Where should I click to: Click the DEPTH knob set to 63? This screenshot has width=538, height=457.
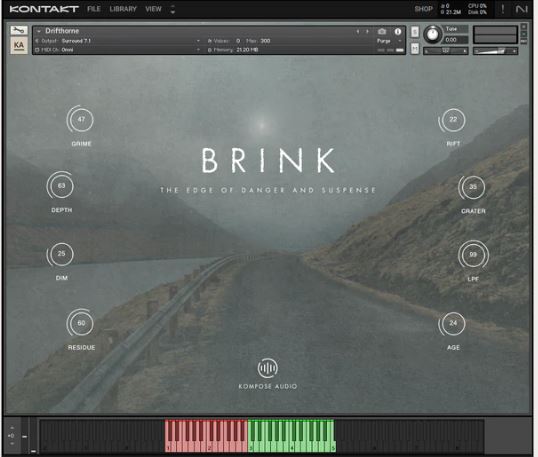click(61, 186)
